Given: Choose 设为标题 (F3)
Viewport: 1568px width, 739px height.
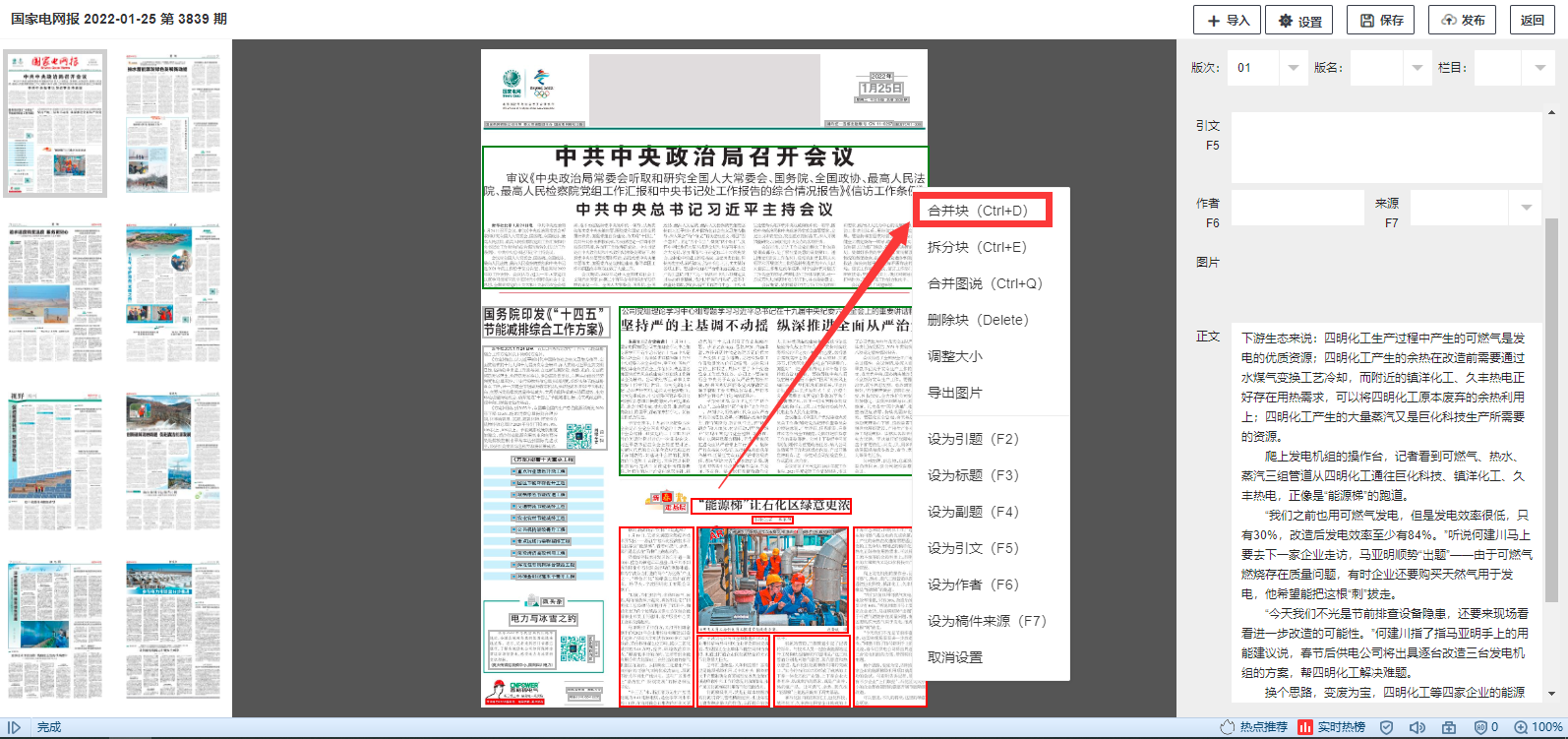Looking at the screenshot, I should click(992, 475).
